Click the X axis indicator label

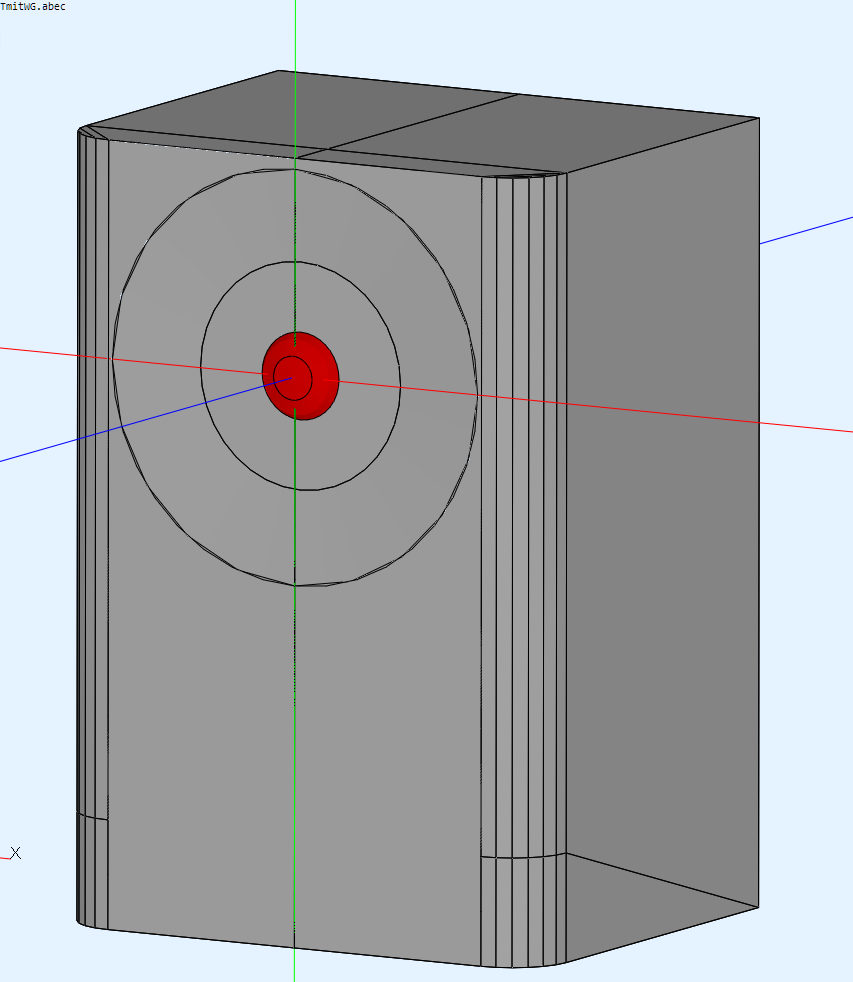point(15,853)
